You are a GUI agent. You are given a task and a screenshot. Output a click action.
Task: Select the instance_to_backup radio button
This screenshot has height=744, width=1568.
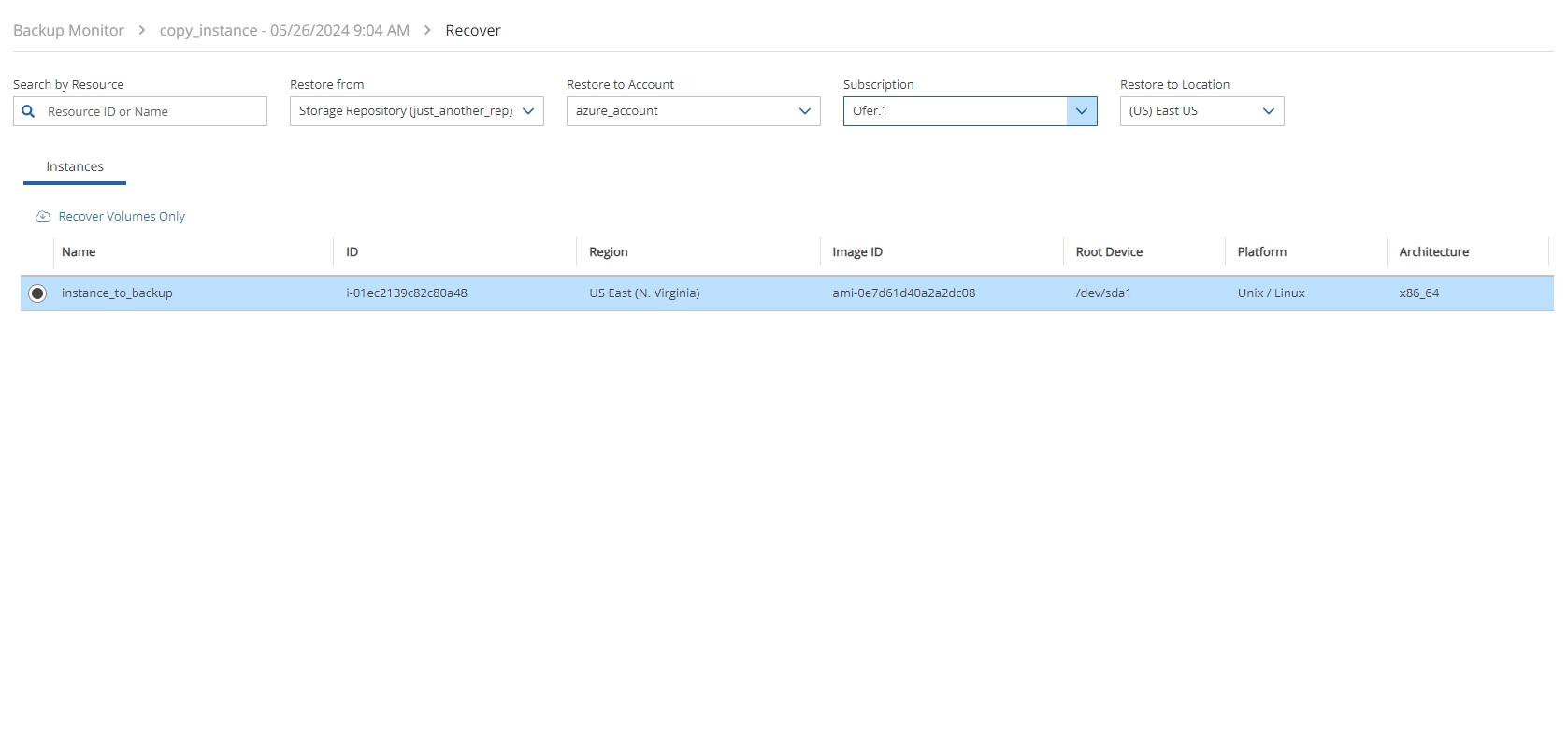(37, 293)
